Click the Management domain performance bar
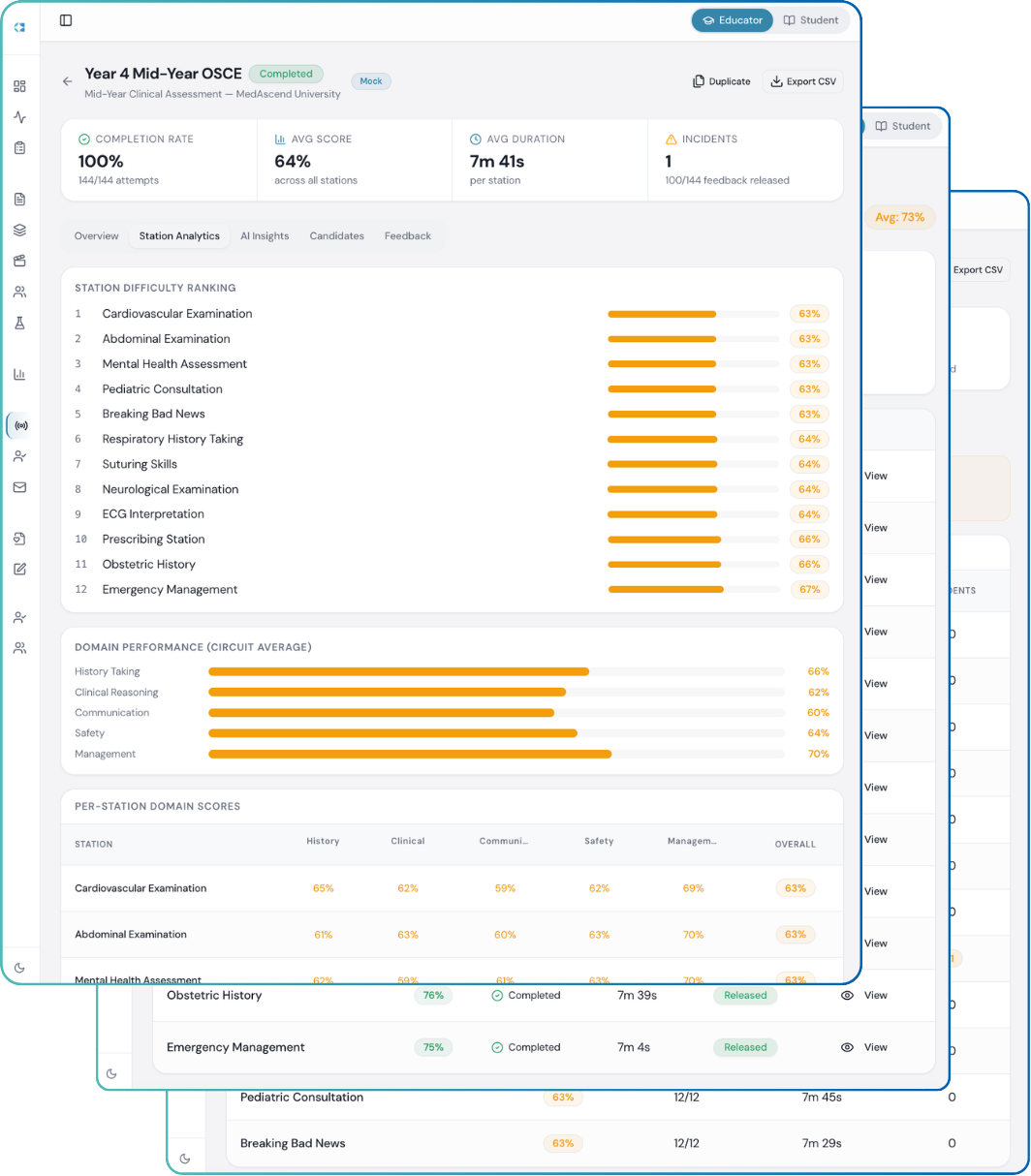The image size is (1031, 1176). point(496,754)
